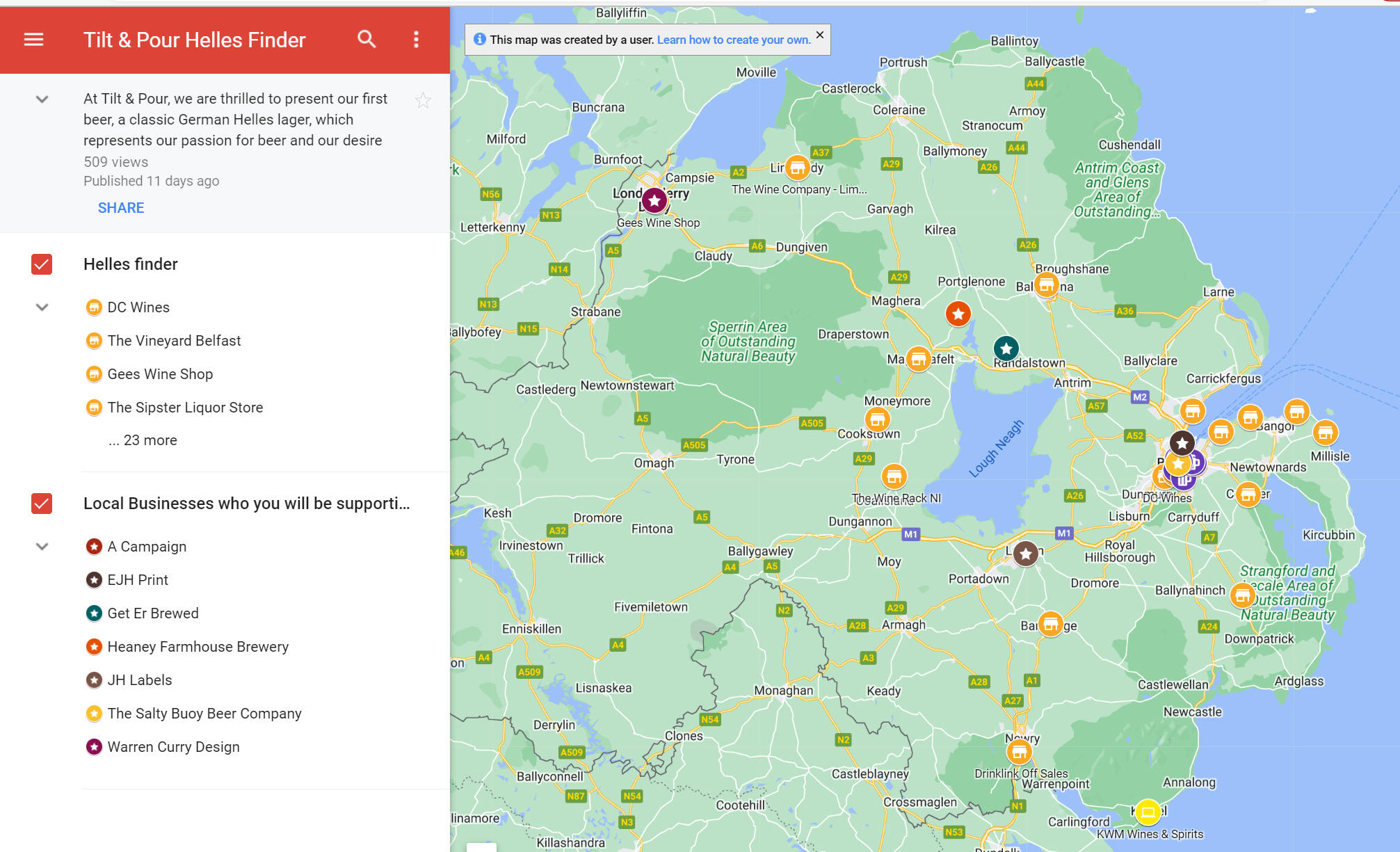Dismiss the user-created map notice
Viewport: 1400px width, 852px height.
pos(819,35)
